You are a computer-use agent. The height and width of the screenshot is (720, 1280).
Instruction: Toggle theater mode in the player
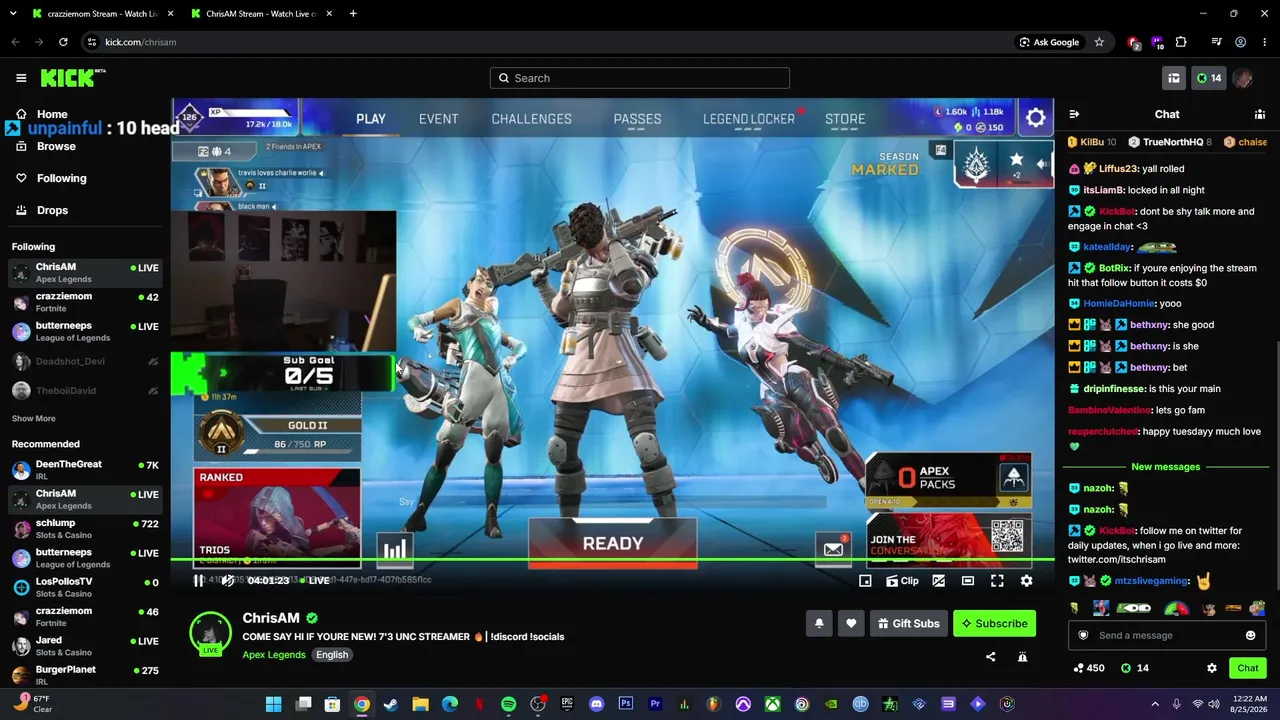(x=968, y=580)
